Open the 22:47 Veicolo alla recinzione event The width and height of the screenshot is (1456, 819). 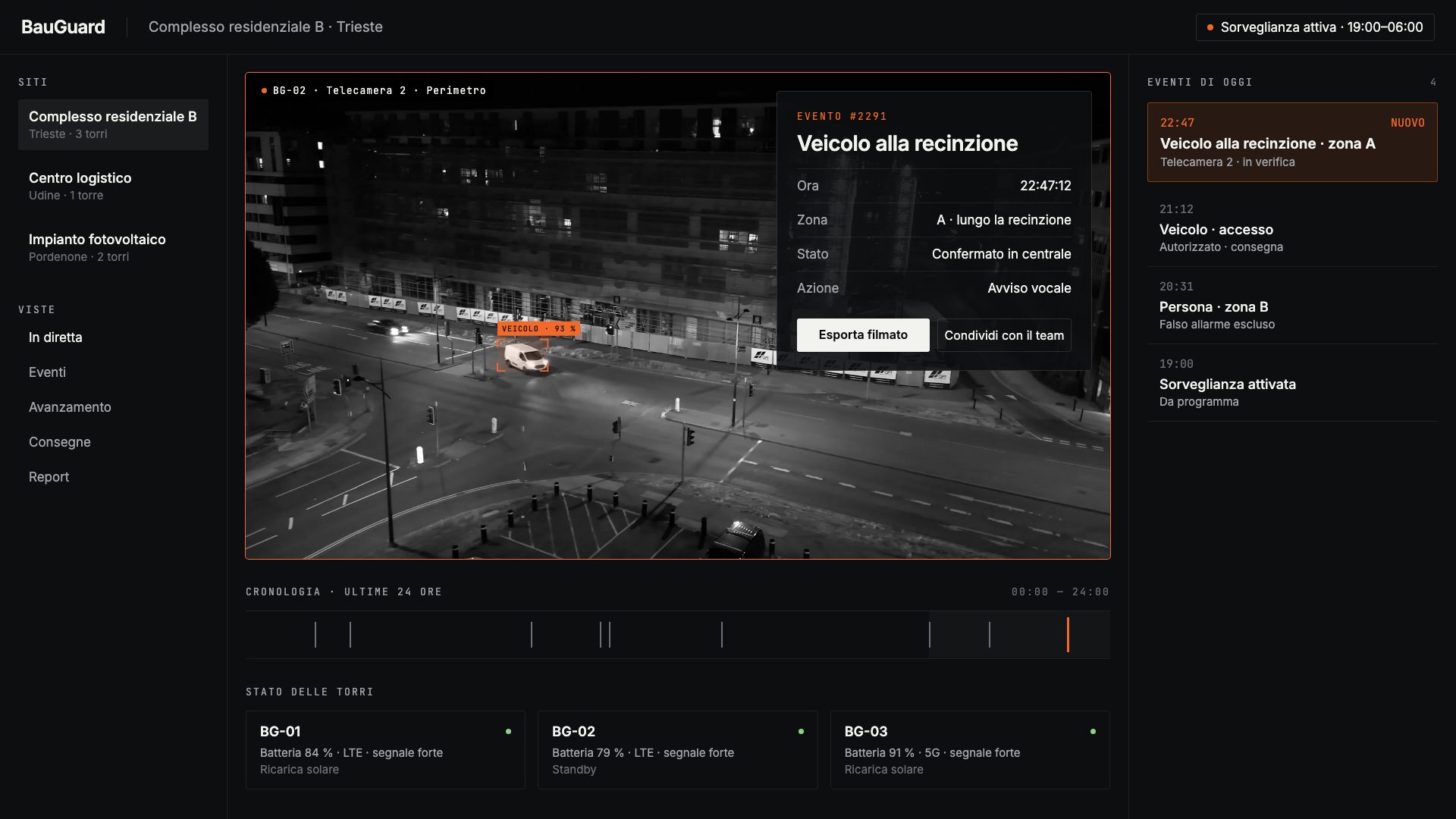click(1292, 142)
